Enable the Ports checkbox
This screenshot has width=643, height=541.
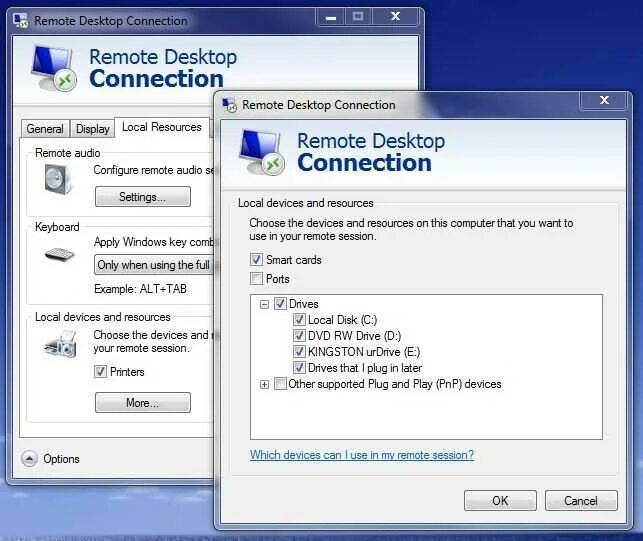click(256, 278)
